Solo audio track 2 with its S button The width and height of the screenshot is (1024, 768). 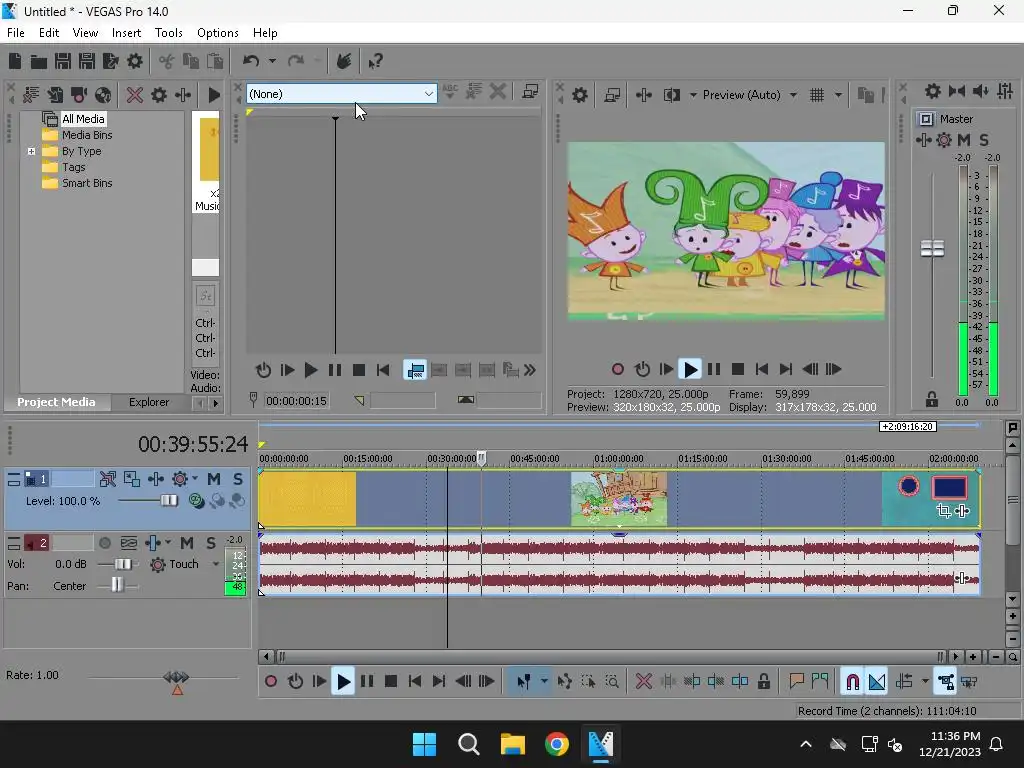coord(211,543)
